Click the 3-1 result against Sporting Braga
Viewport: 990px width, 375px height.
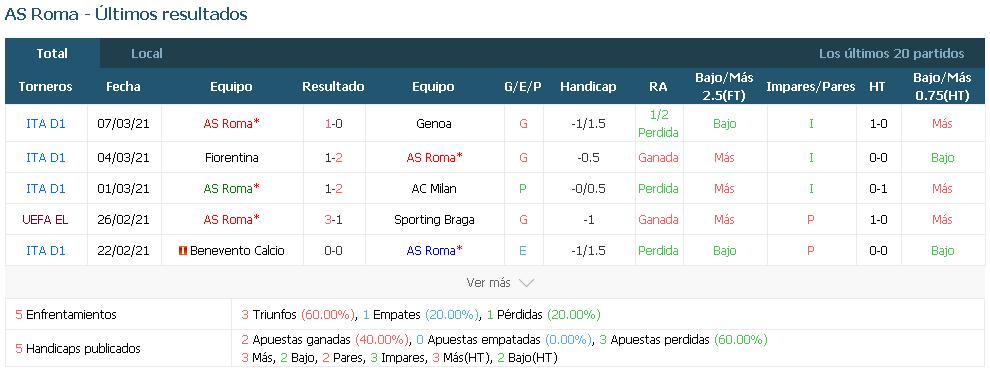333,220
